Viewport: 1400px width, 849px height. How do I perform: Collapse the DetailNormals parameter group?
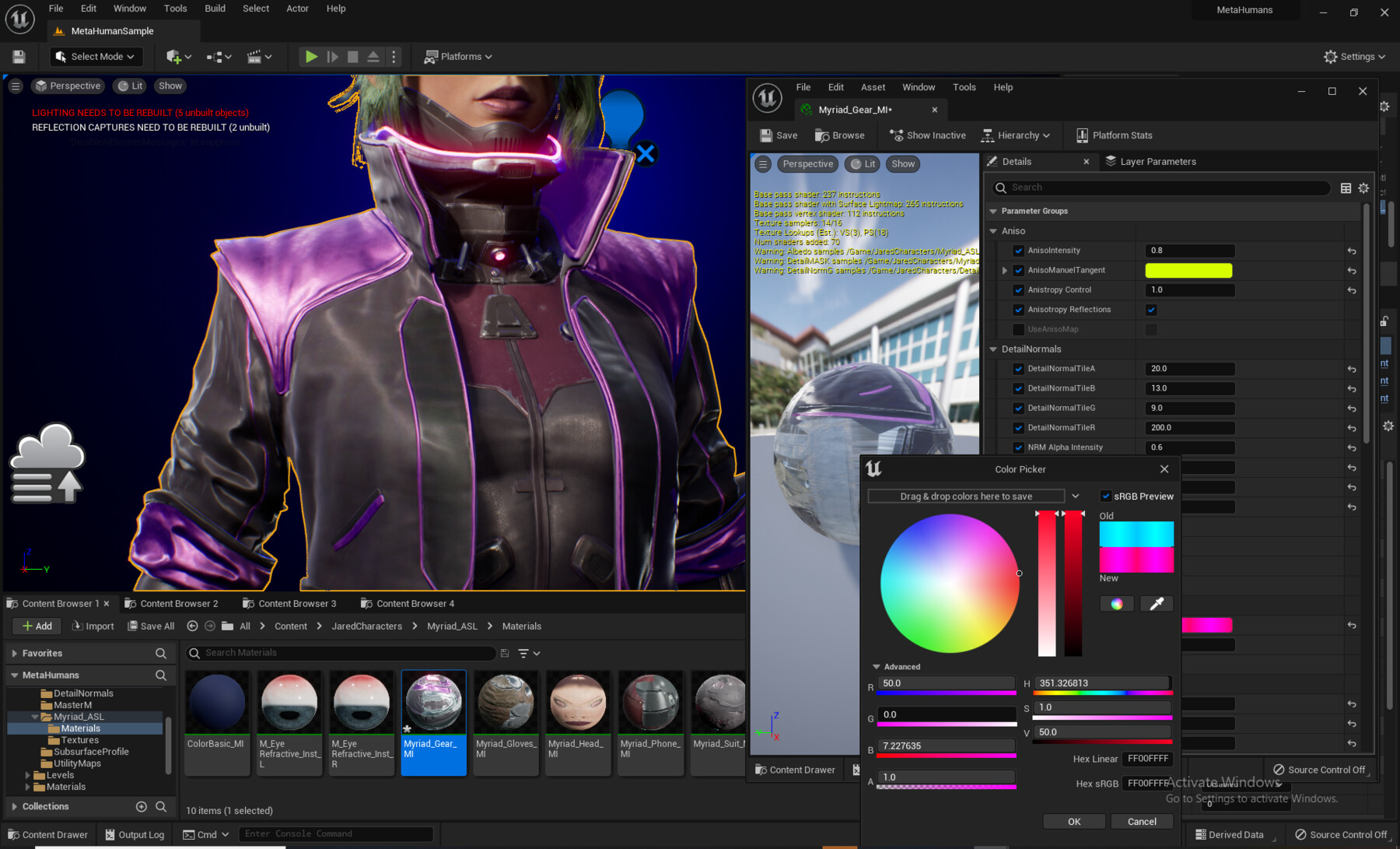993,349
